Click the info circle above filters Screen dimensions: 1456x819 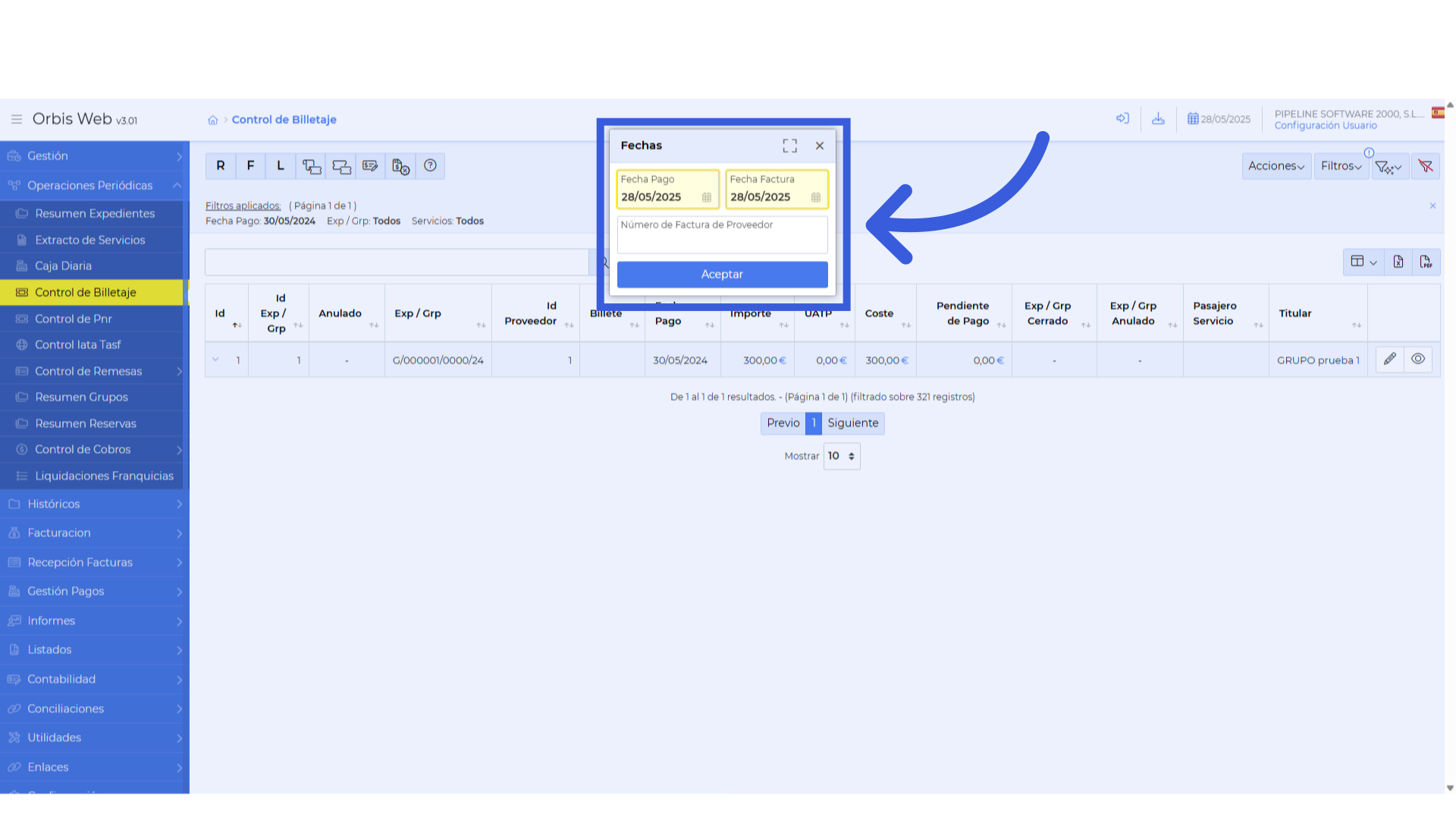click(x=1369, y=152)
